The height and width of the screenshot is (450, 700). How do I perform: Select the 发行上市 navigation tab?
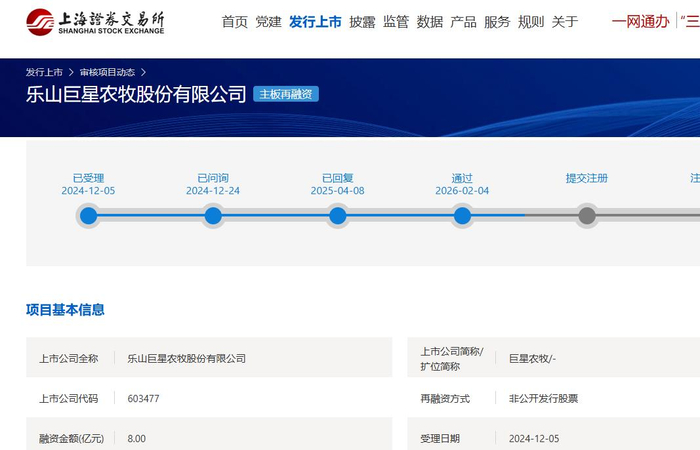click(x=315, y=22)
